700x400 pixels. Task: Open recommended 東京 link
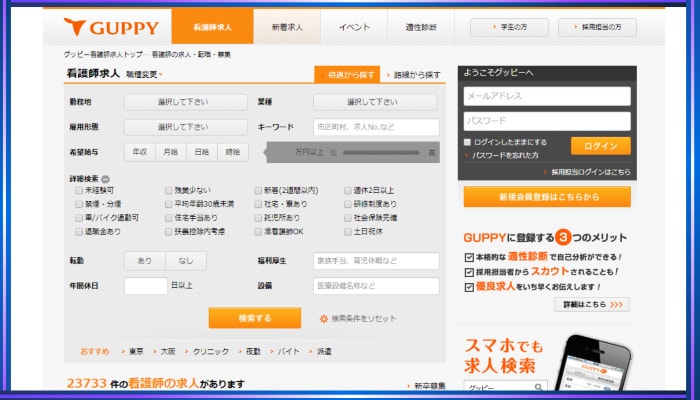tap(136, 352)
